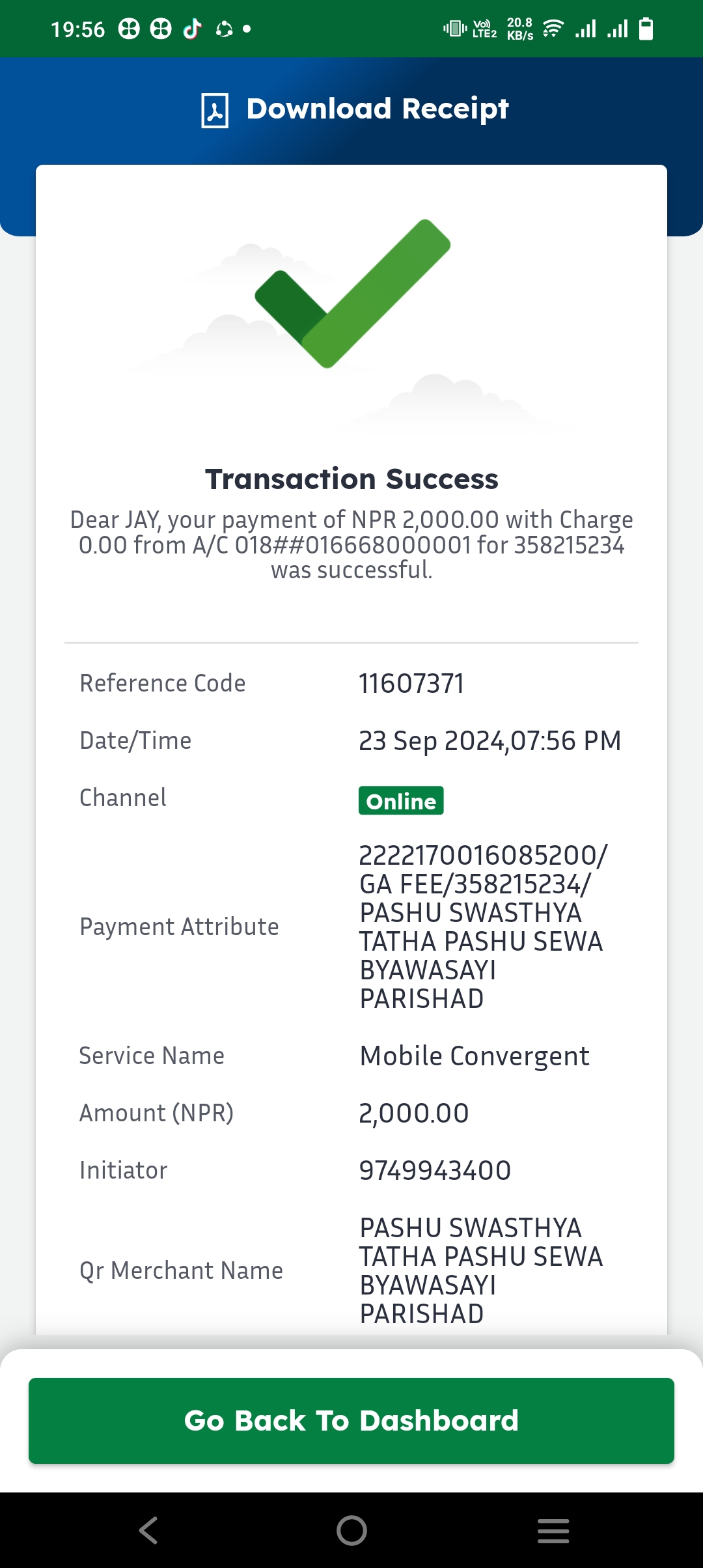Image resolution: width=703 pixels, height=1568 pixels.
Task: Tap the PDF download receipt icon
Action: 215,110
